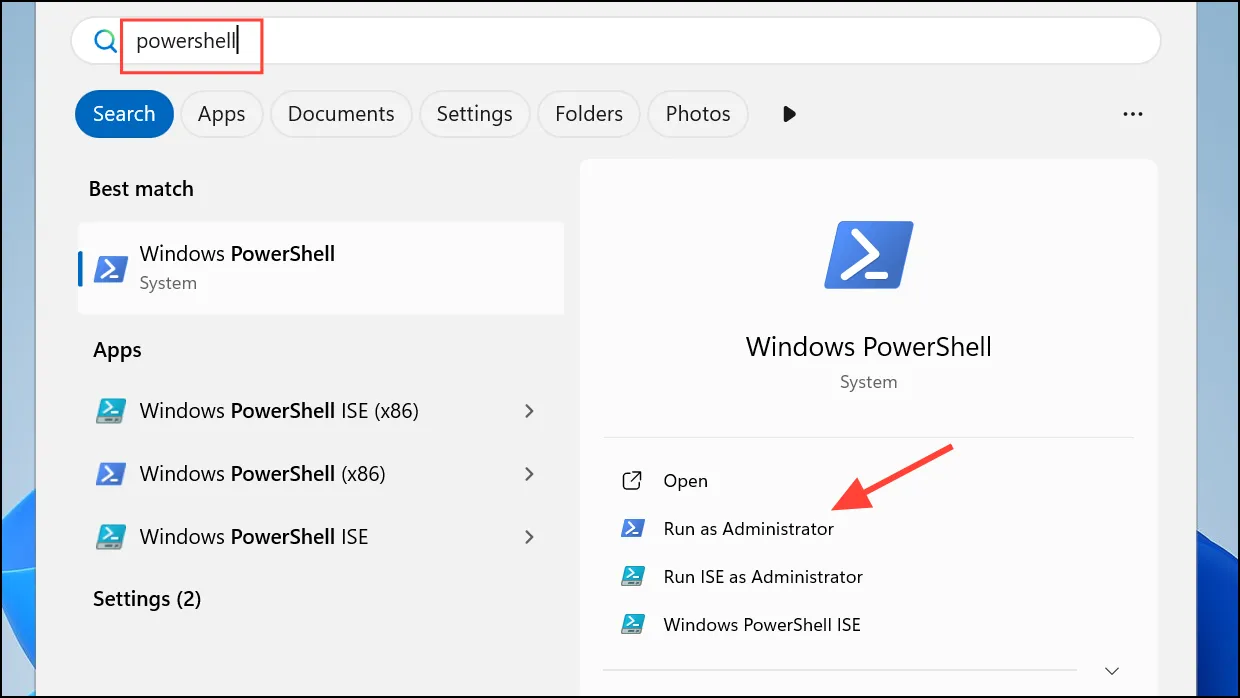1240x698 pixels.
Task: Click the large Windows PowerShell logo
Action: click(868, 255)
